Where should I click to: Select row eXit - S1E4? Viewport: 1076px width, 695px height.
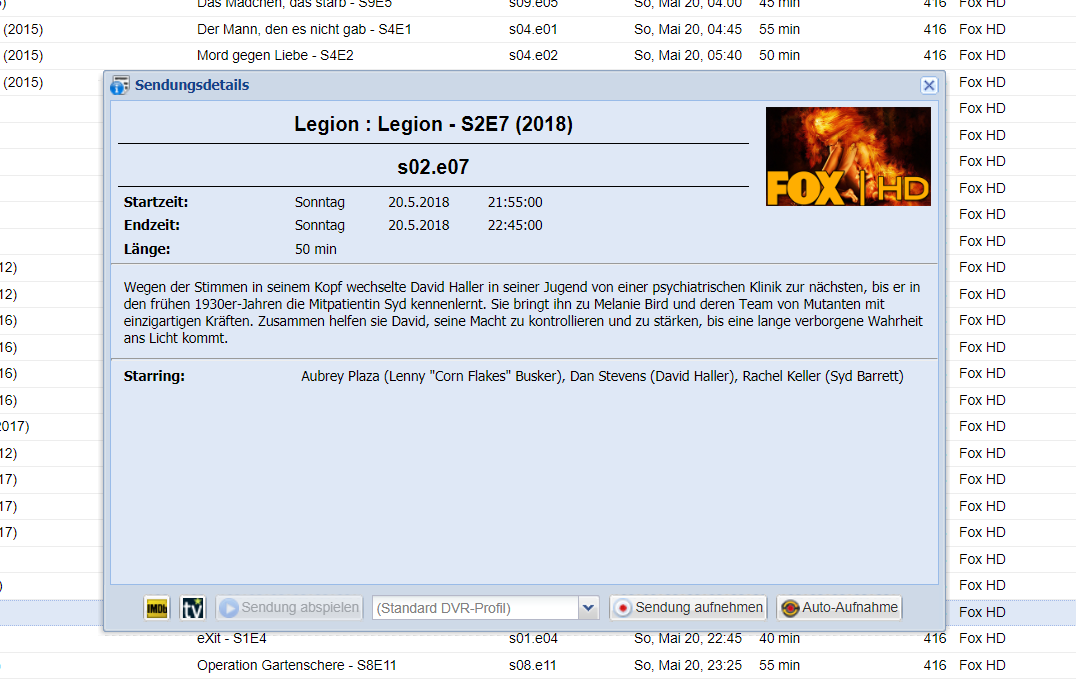pos(231,639)
